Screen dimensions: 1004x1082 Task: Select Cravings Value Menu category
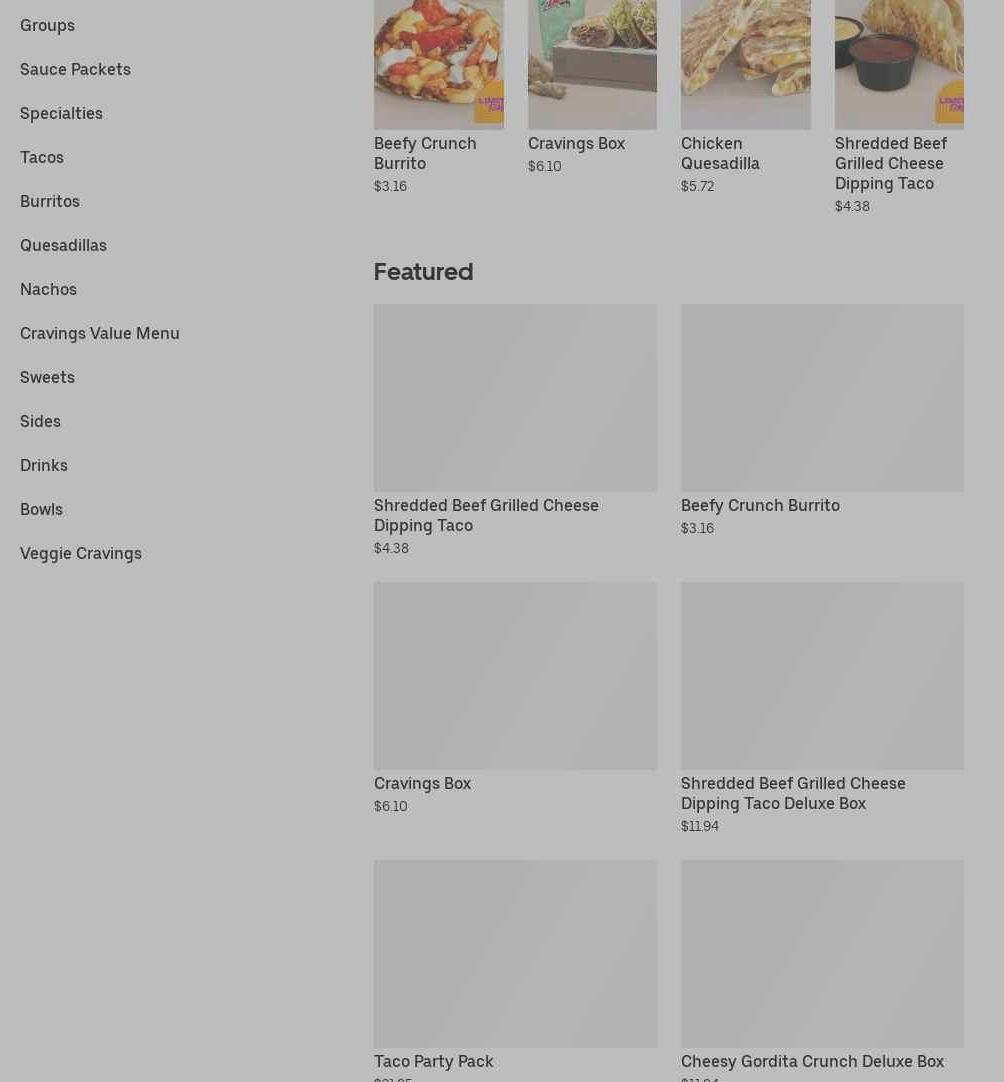click(100, 333)
